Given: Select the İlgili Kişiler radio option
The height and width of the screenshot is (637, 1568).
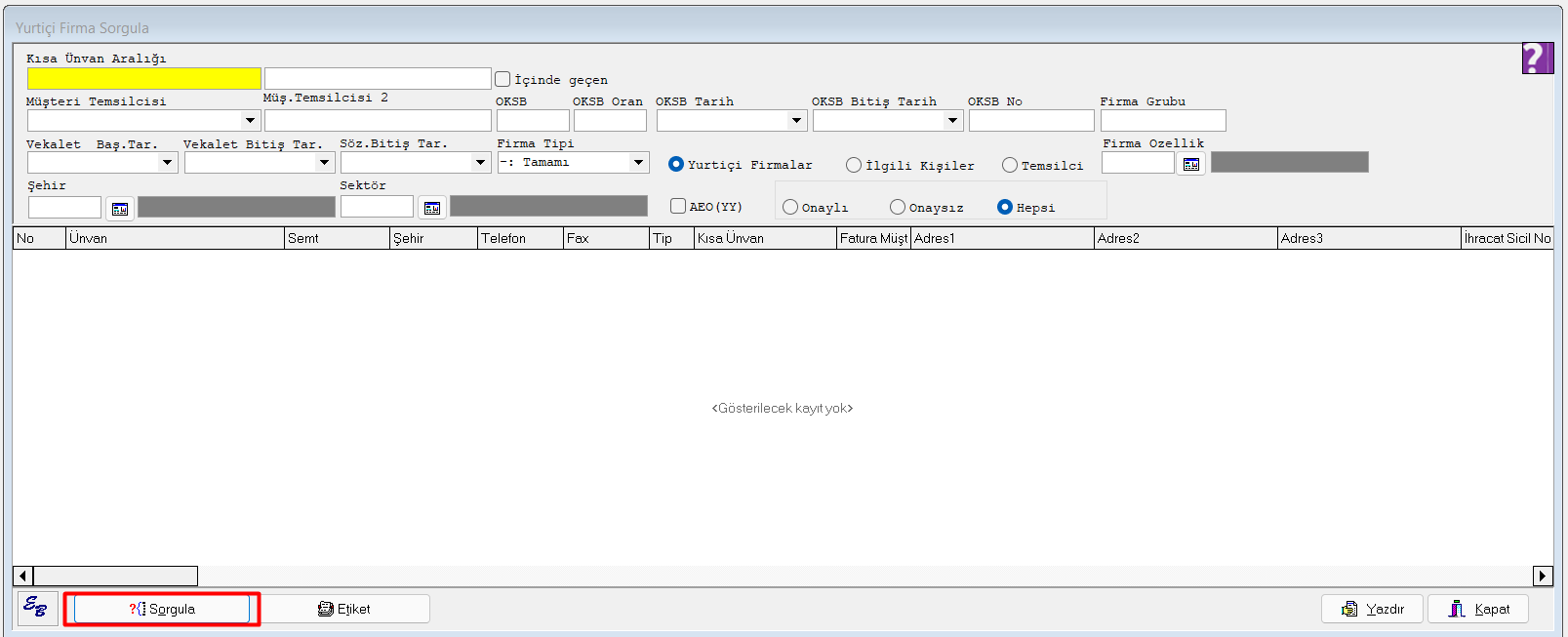Looking at the screenshot, I should tap(854, 165).
